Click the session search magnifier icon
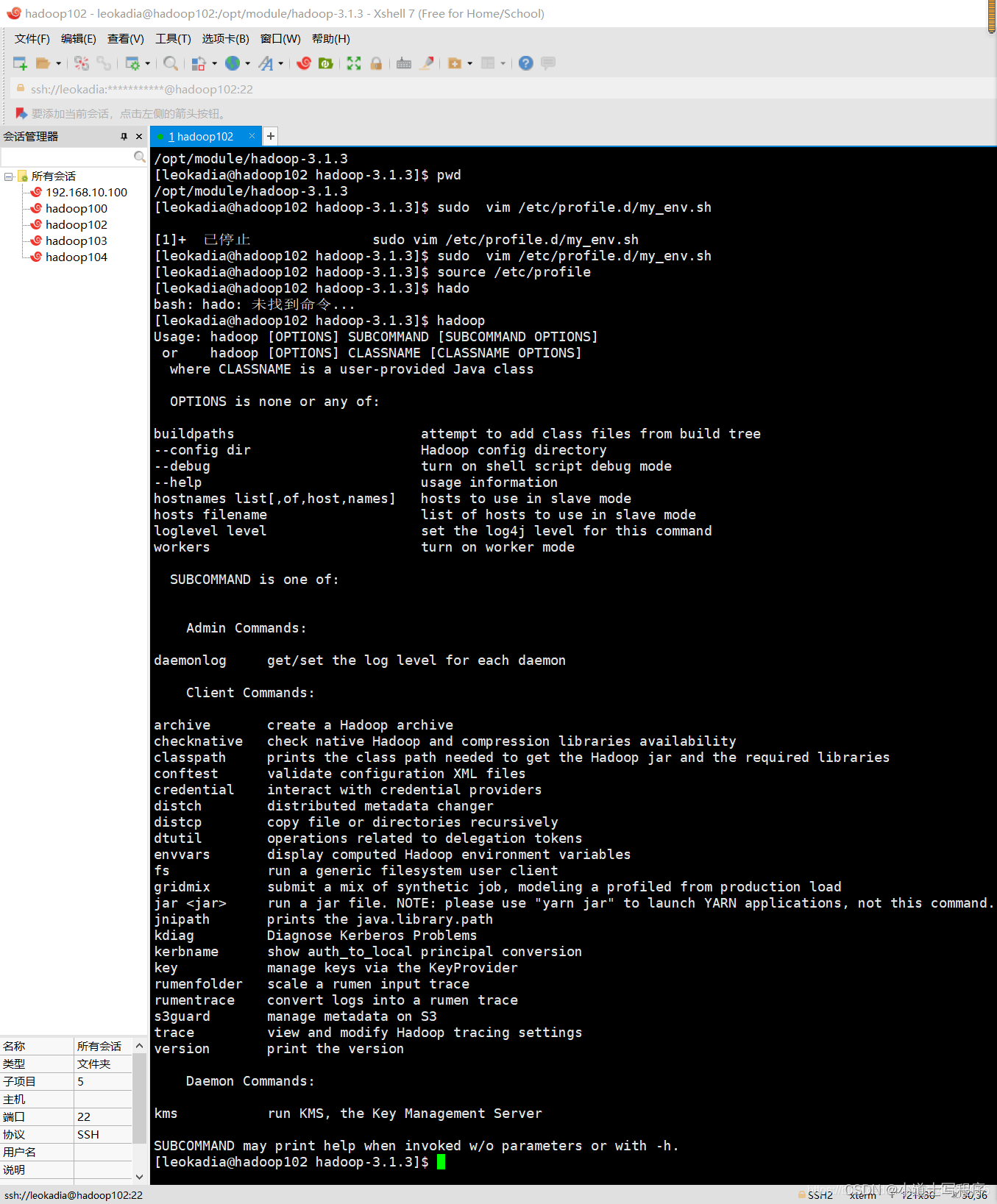The height and width of the screenshot is (1204, 997). pos(140,157)
